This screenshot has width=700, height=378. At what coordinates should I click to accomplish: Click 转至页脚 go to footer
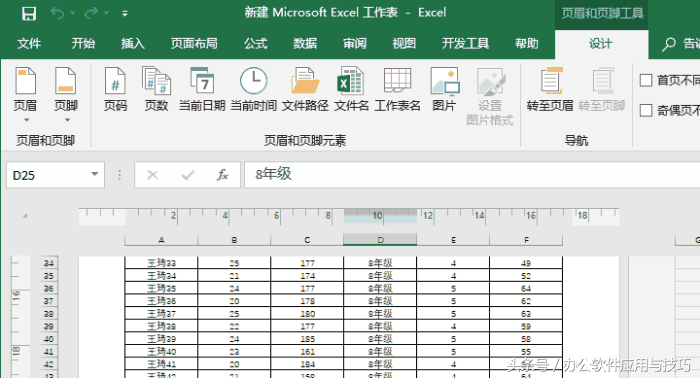tap(602, 89)
